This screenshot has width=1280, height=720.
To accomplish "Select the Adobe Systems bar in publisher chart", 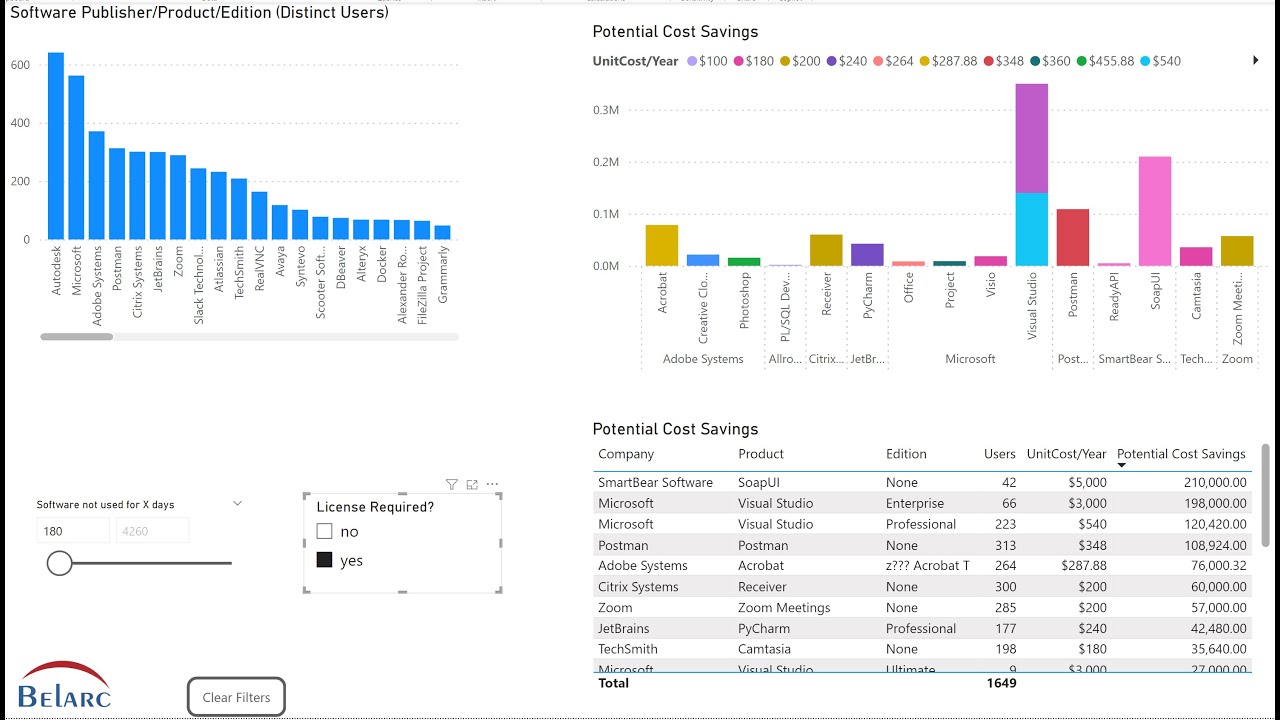I will click(97, 186).
